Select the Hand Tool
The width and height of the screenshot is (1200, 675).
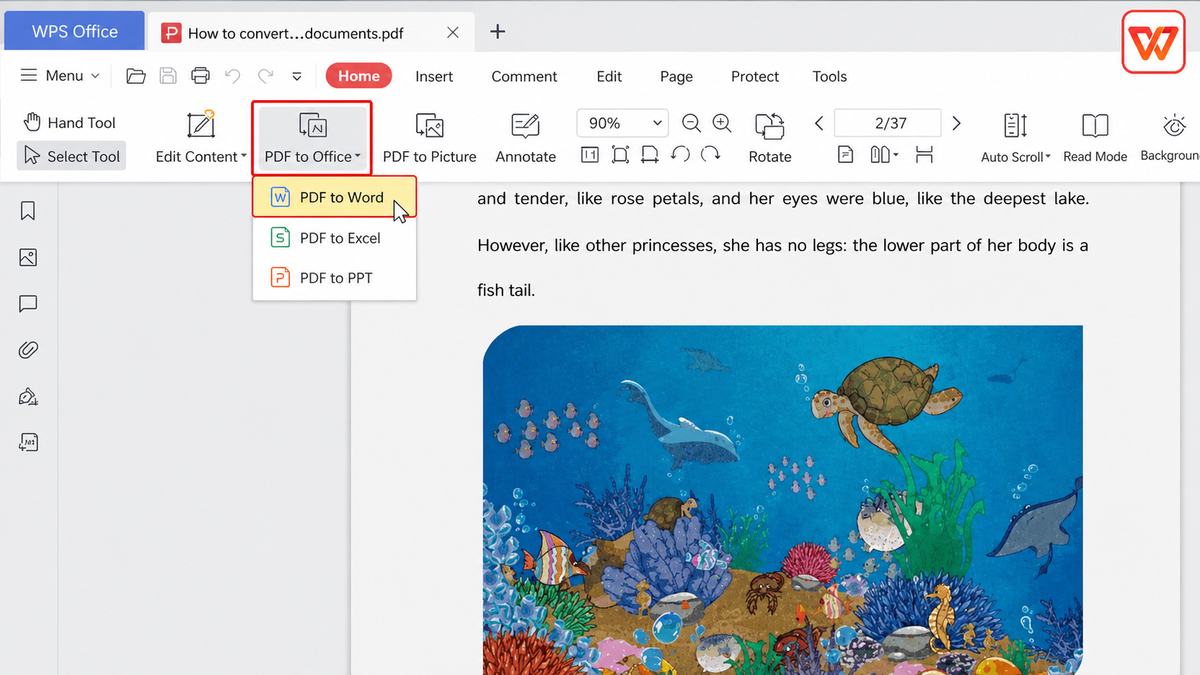(x=70, y=122)
